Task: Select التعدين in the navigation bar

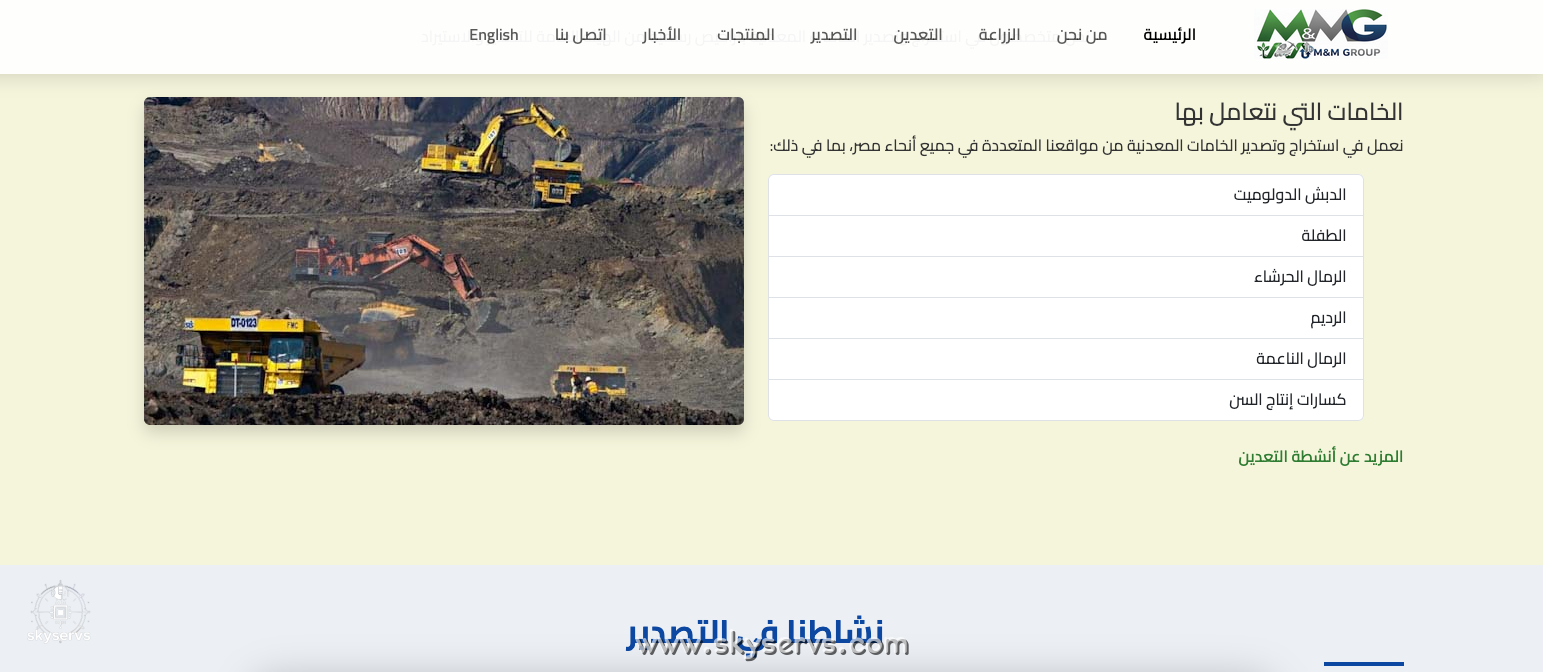Action: click(x=917, y=35)
